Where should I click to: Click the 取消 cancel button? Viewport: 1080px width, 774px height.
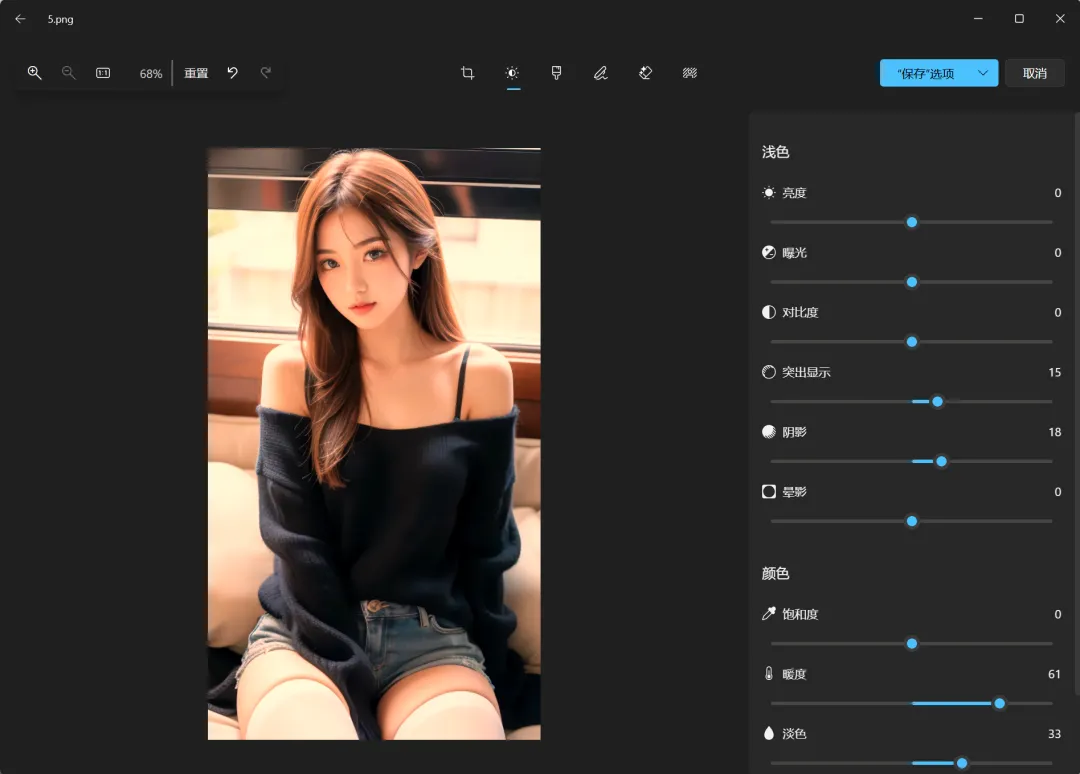(x=1035, y=73)
